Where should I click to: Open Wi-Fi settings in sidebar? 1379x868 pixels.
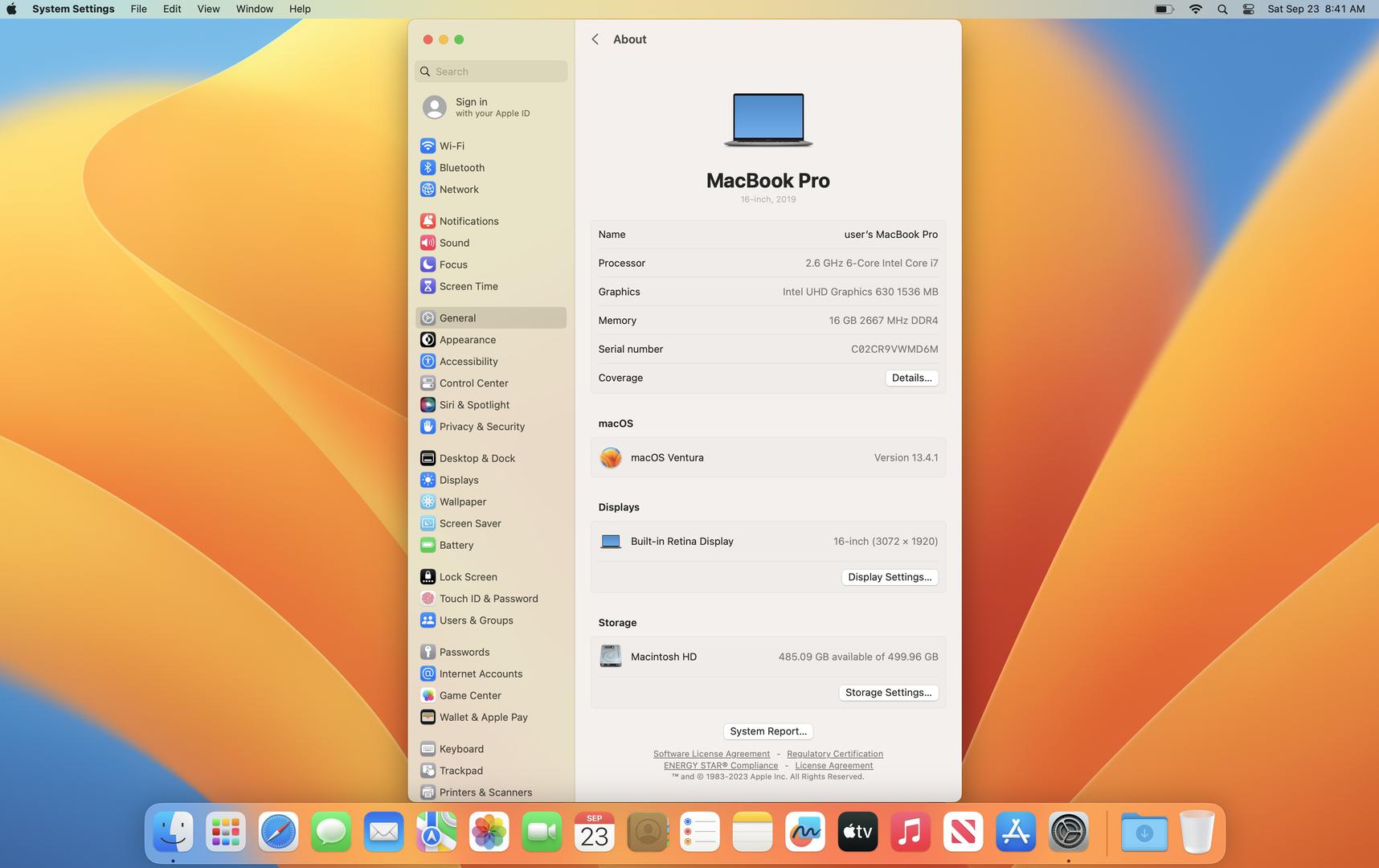[452, 146]
